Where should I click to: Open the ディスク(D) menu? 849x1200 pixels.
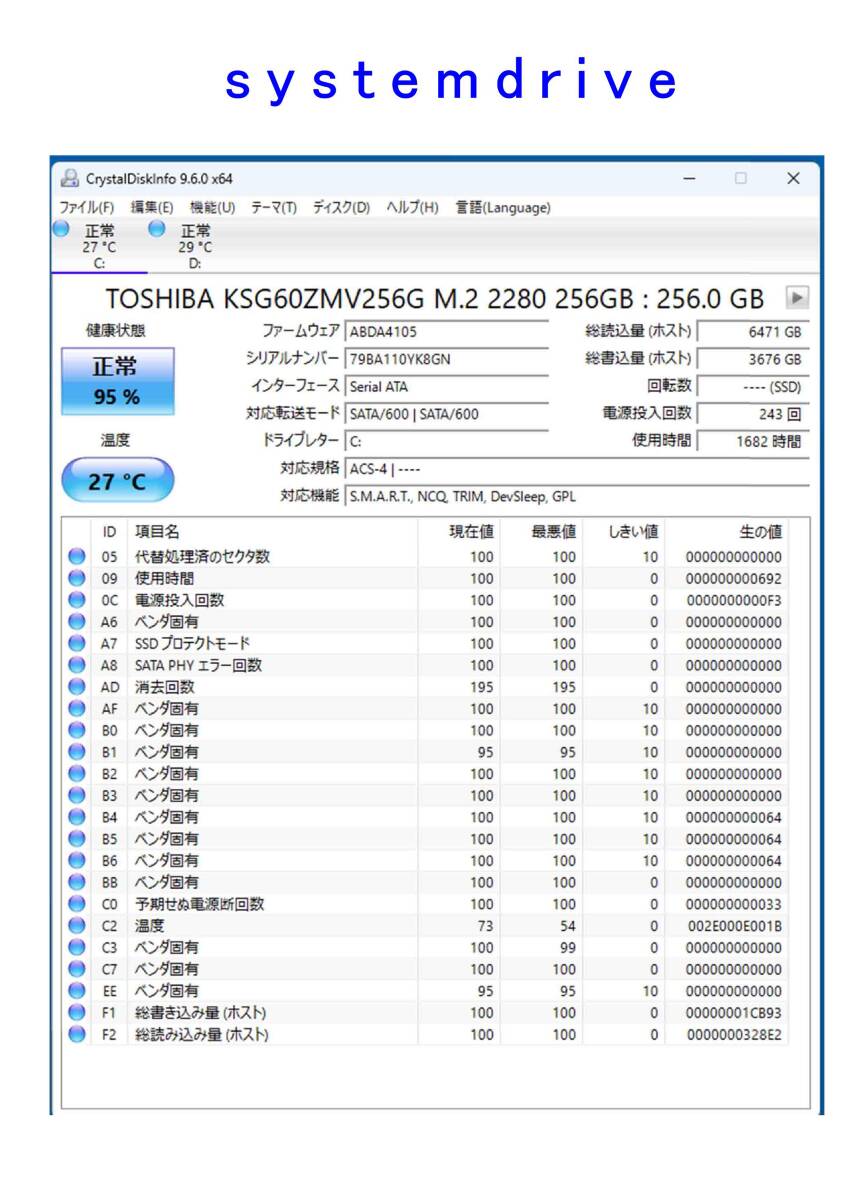click(x=341, y=207)
